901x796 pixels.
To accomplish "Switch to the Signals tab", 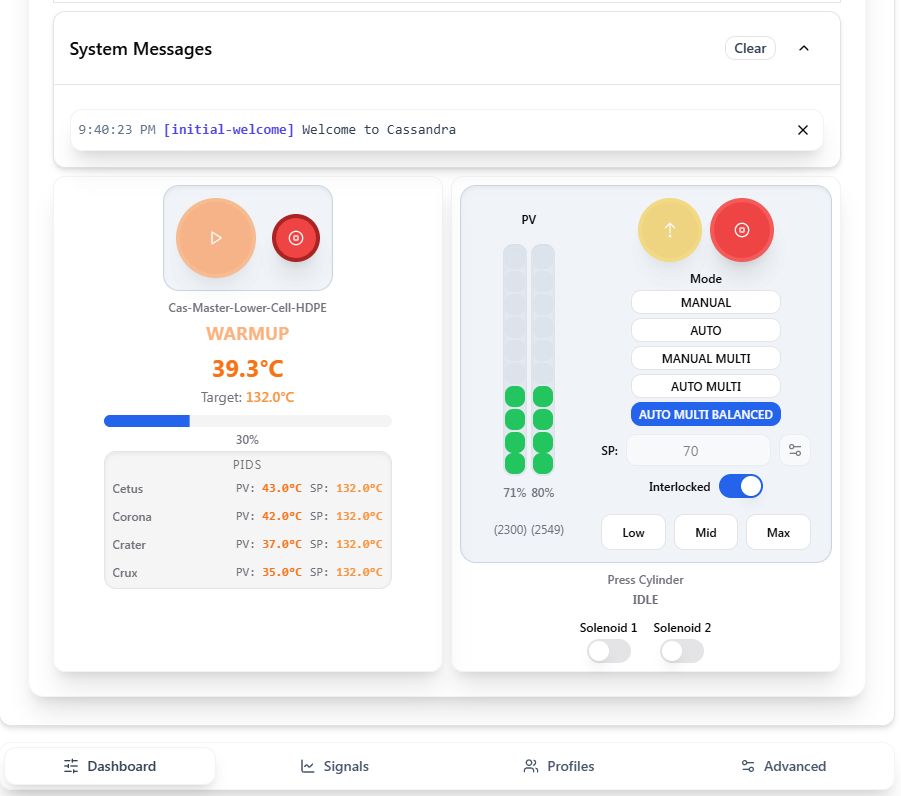I will point(335,766).
